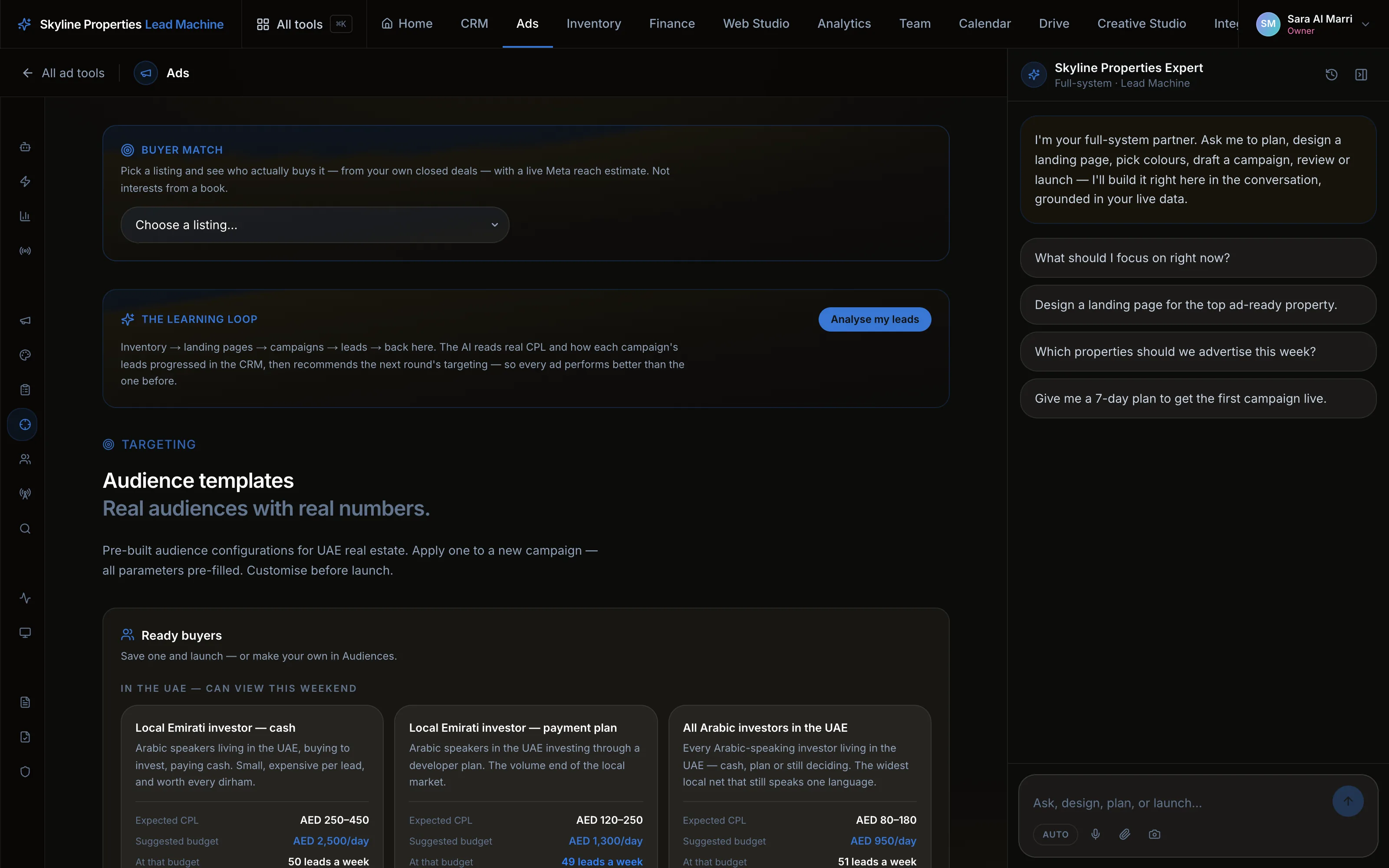This screenshot has height=868, width=1389.
Task: Open the 'Local Emirati investor — cash' card
Action: click(252, 786)
